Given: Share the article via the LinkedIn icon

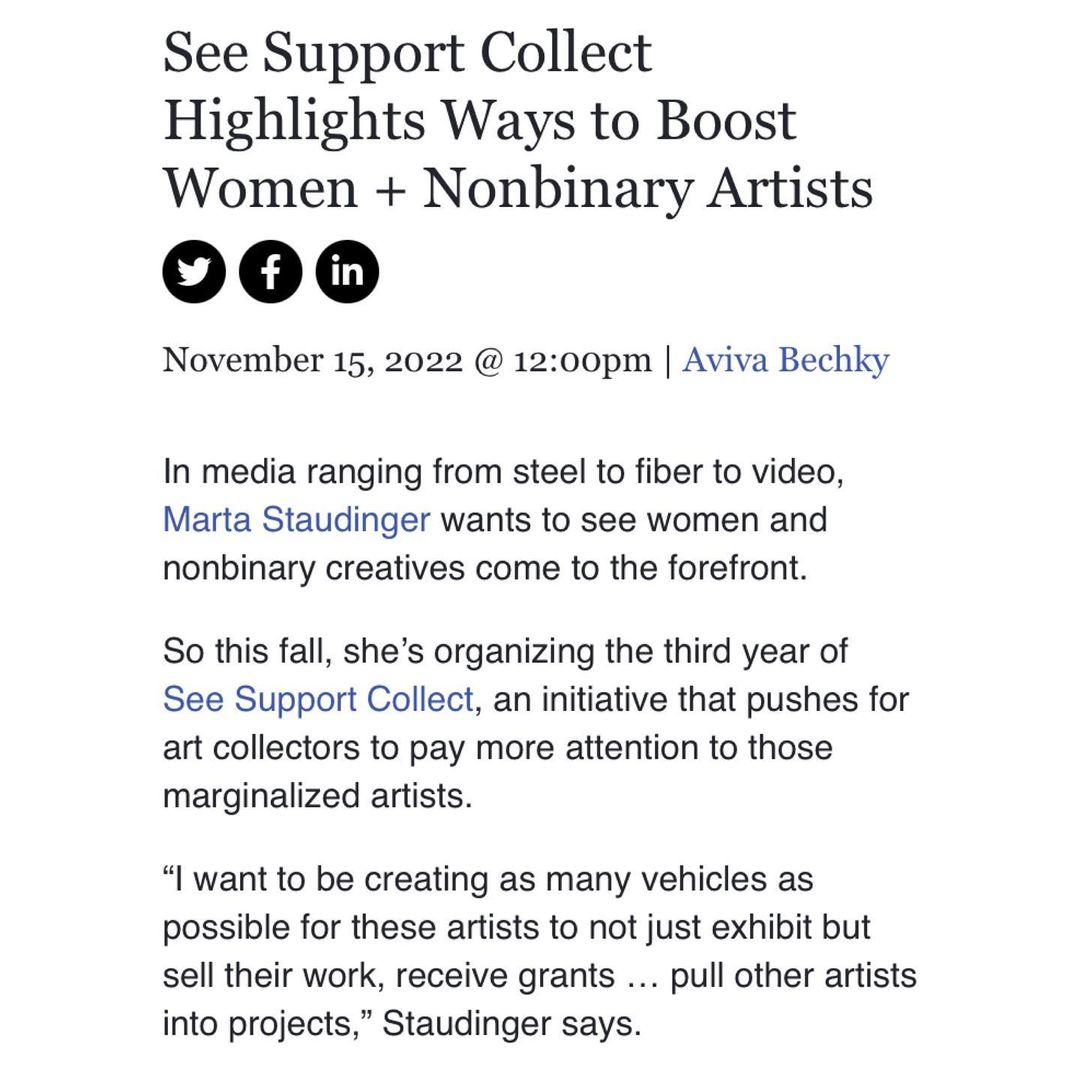Looking at the screenshot, I should [347, 271].
